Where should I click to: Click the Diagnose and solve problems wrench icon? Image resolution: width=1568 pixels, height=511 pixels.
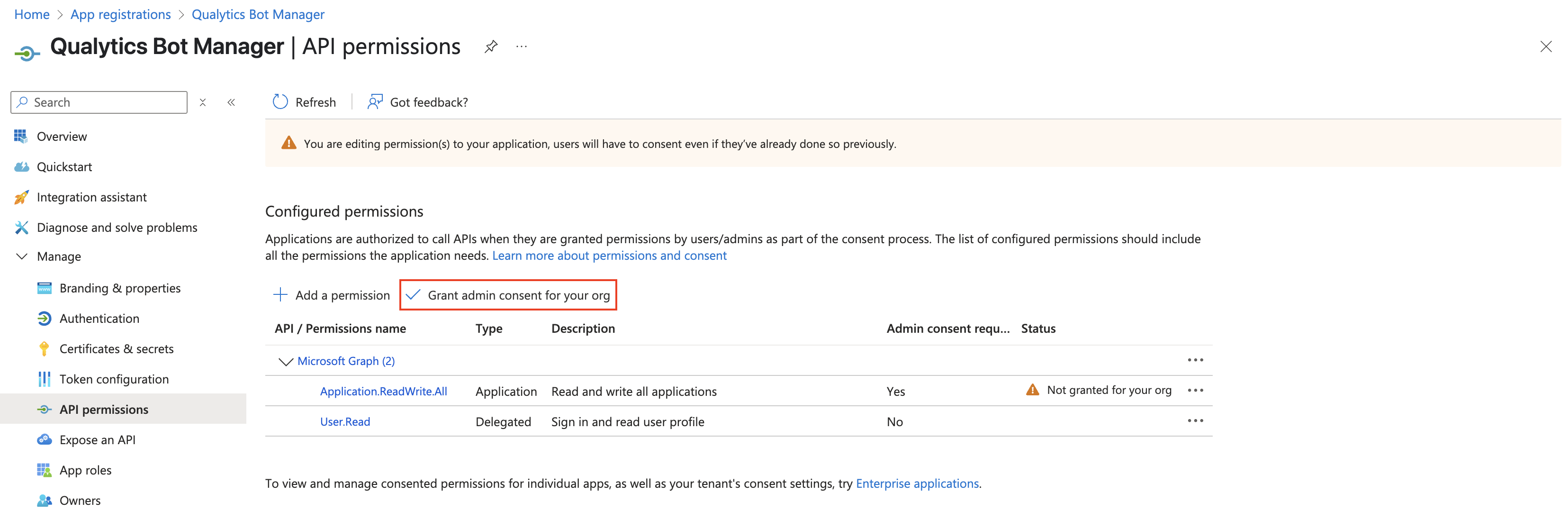21,227
